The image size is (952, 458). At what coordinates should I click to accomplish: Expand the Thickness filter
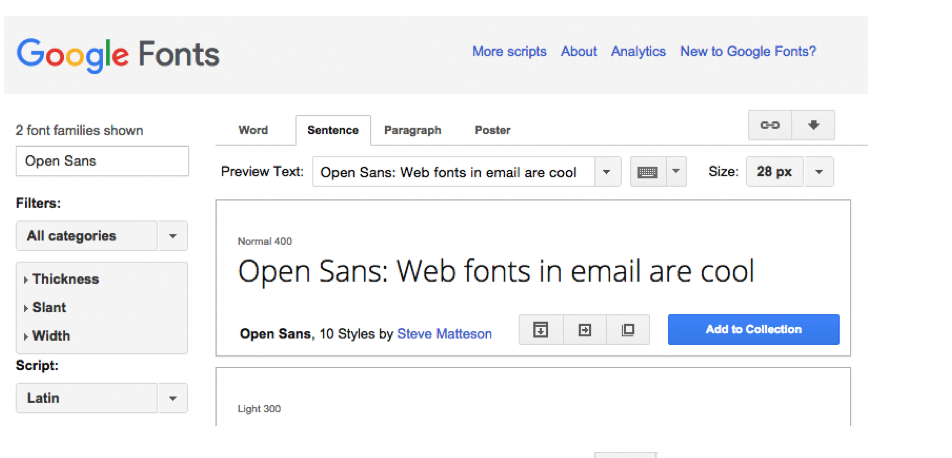coord(61,279)
